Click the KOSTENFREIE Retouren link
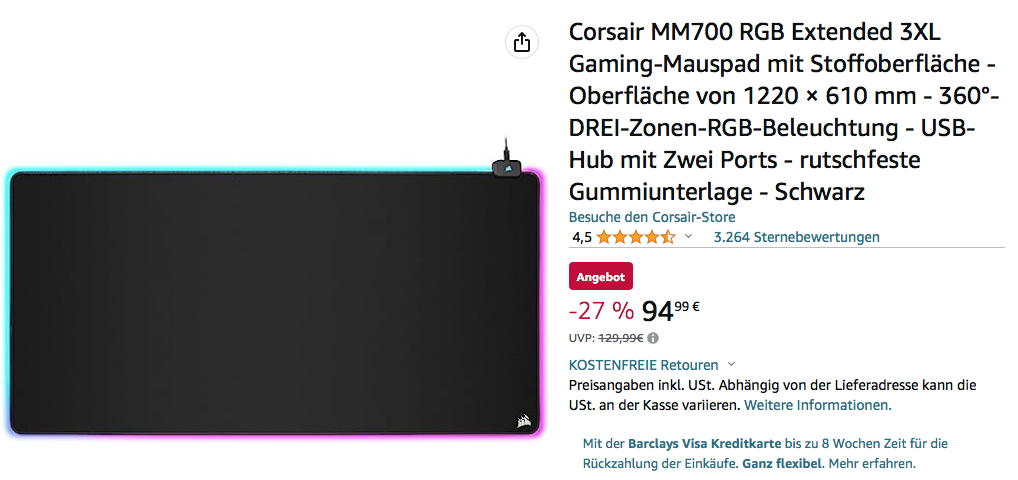1018x480 pixels. [643, 365]
